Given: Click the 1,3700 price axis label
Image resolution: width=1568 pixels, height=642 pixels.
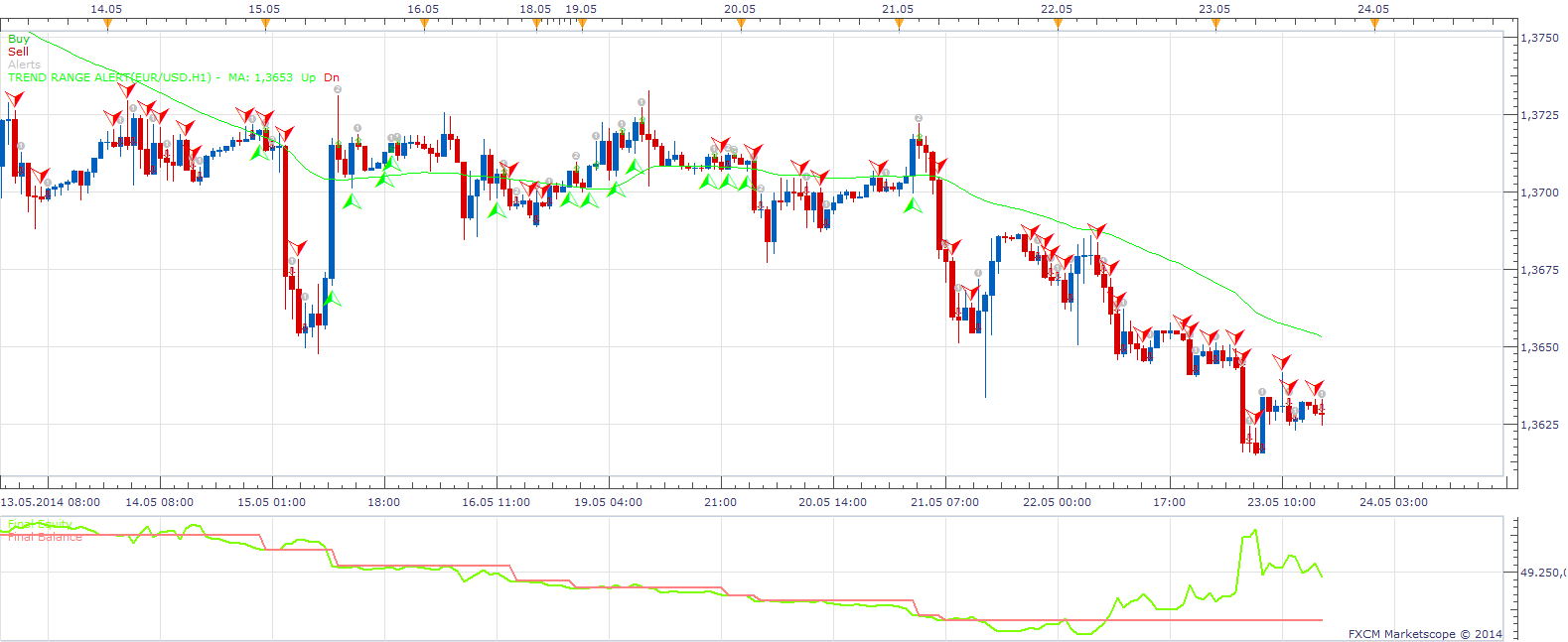Looking at the screenshot, I should (x=1540, y=193).
